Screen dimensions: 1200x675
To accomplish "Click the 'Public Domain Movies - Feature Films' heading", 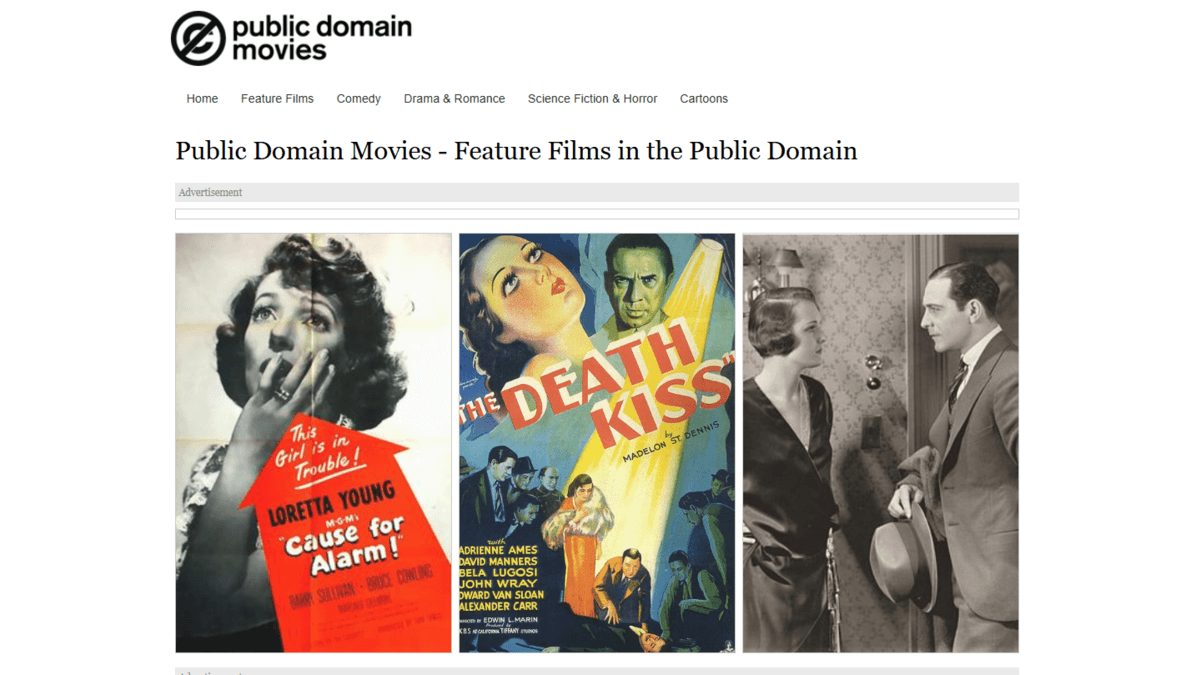I will (x=516, y=151).
